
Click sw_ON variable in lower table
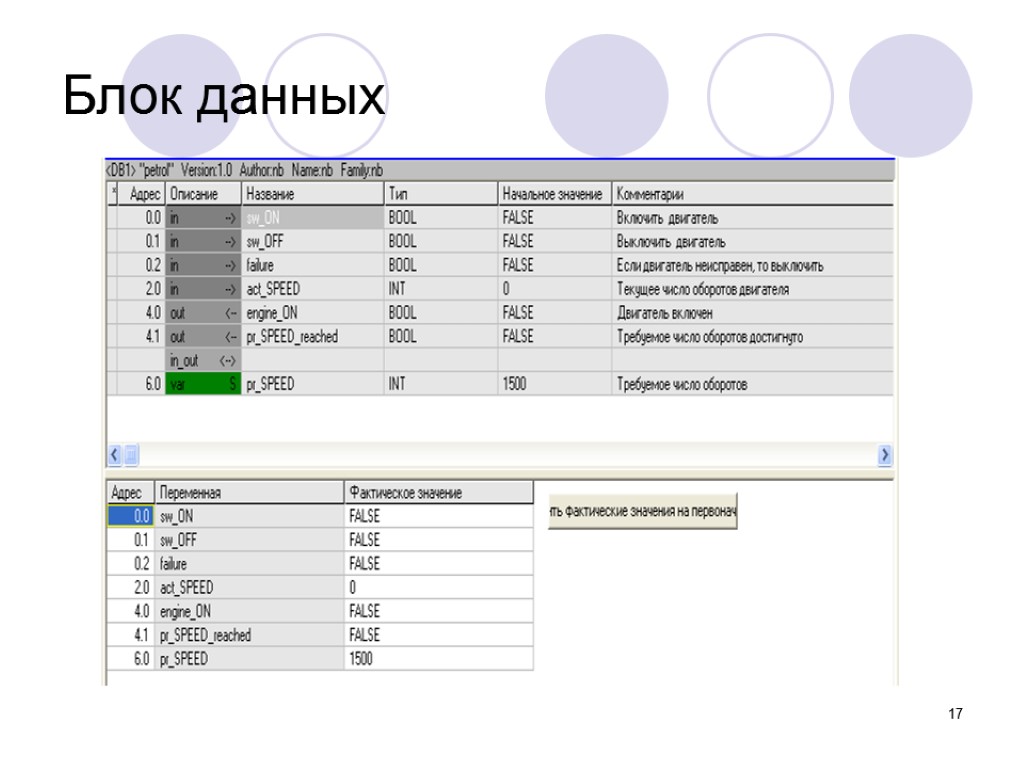[249, 516]
